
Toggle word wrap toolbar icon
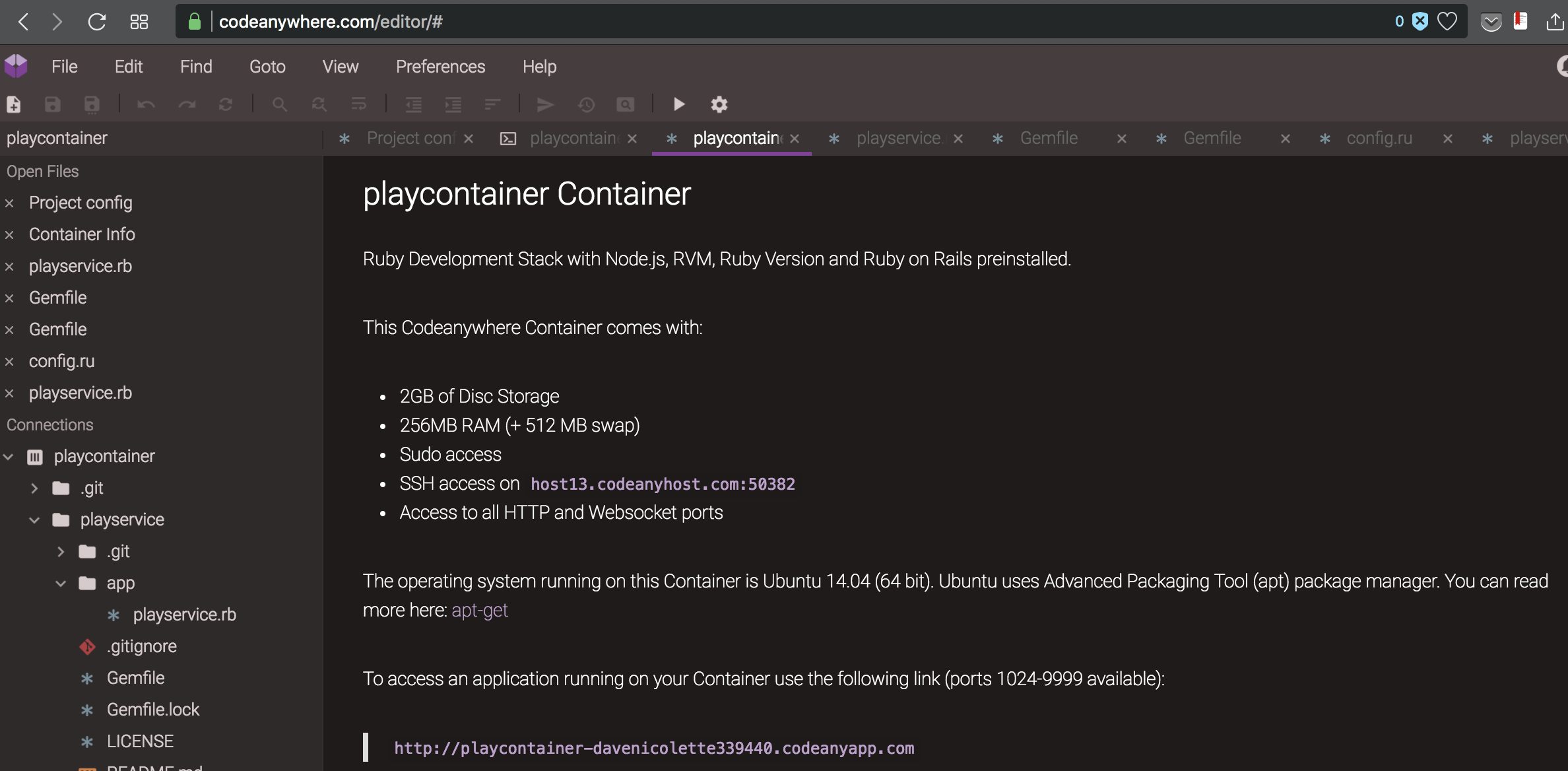coord(359,104)
